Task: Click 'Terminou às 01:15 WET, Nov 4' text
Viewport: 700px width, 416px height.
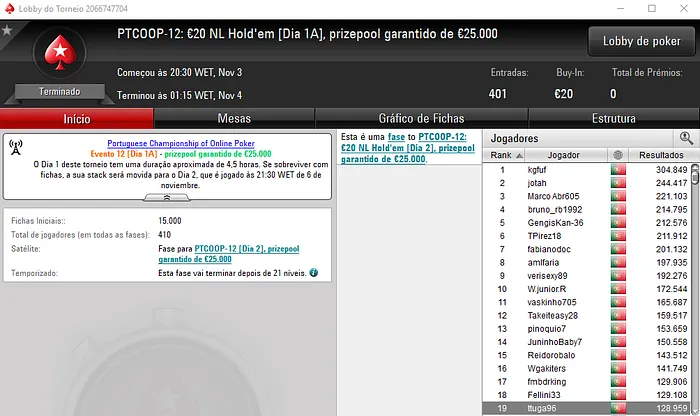Action: pos(179,95)
